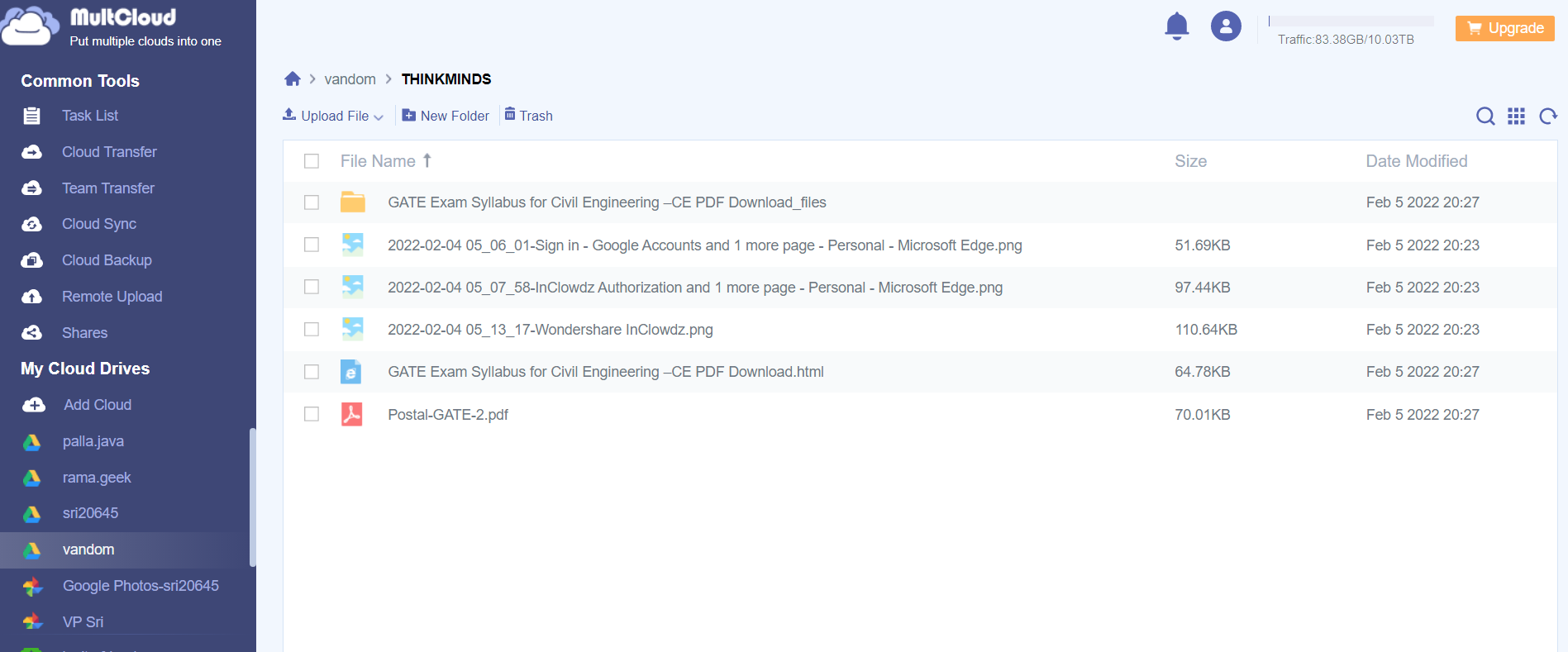Sort by File Name arrow
The image size is (1568, 652).
427,161
